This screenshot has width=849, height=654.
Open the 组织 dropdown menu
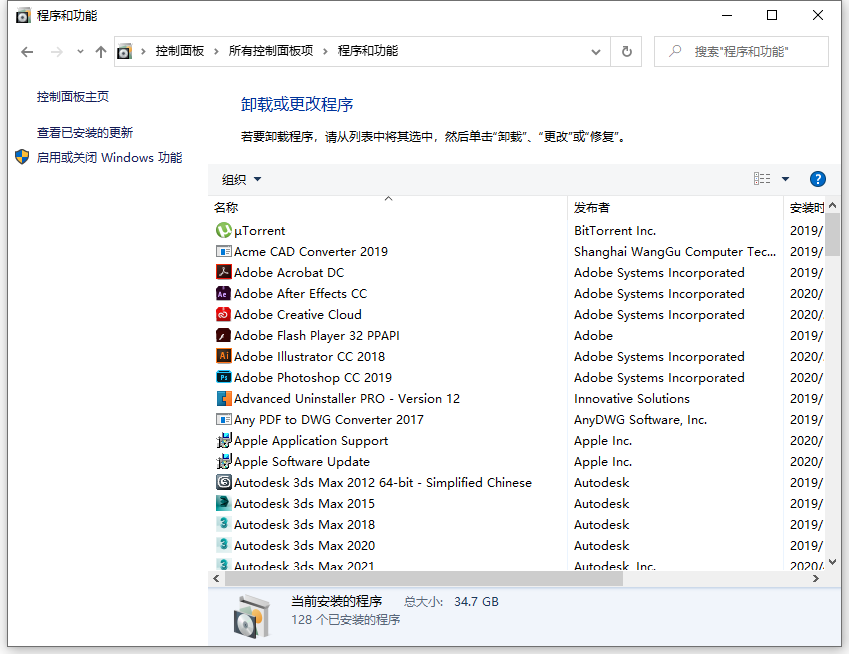[241, 179]
